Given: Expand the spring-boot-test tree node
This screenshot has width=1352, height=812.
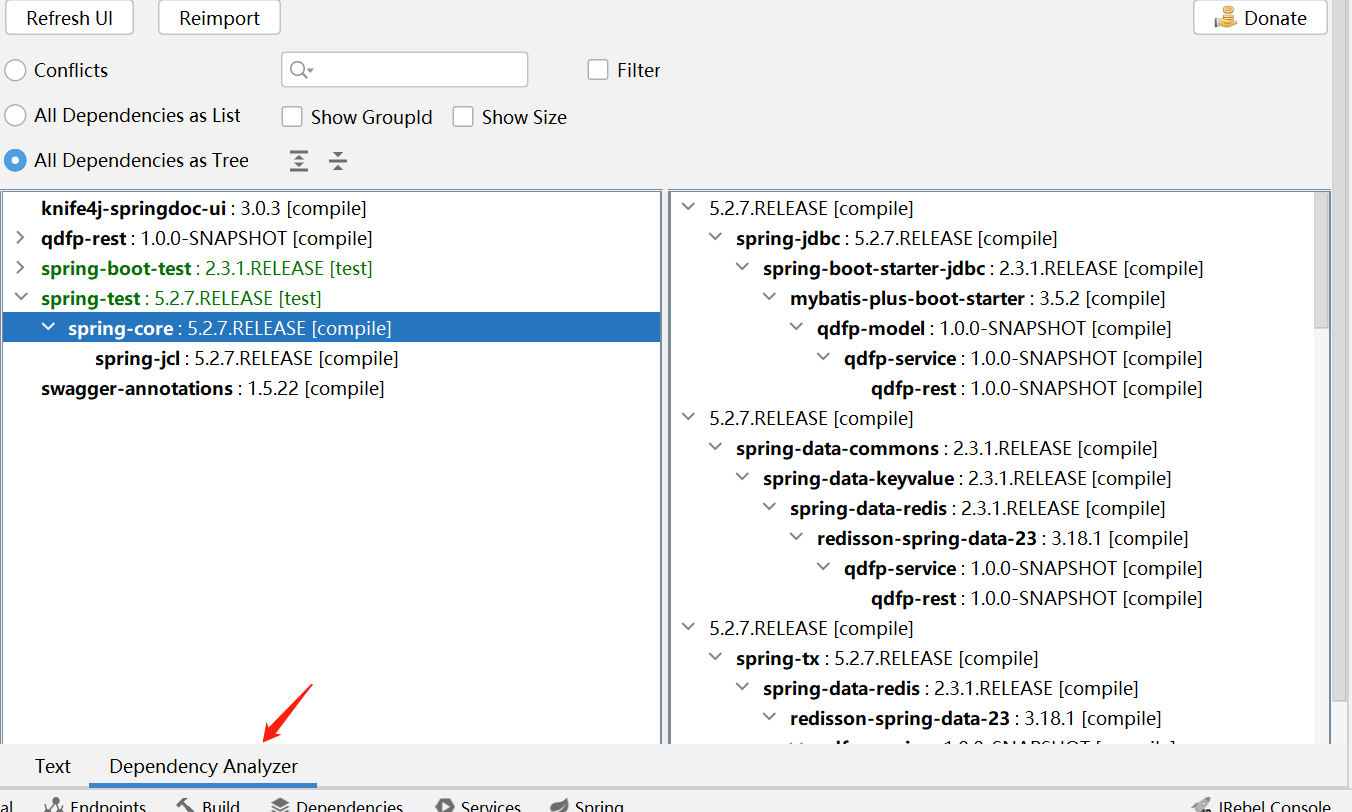Looking at the screenshot, I should coord(21,268).
